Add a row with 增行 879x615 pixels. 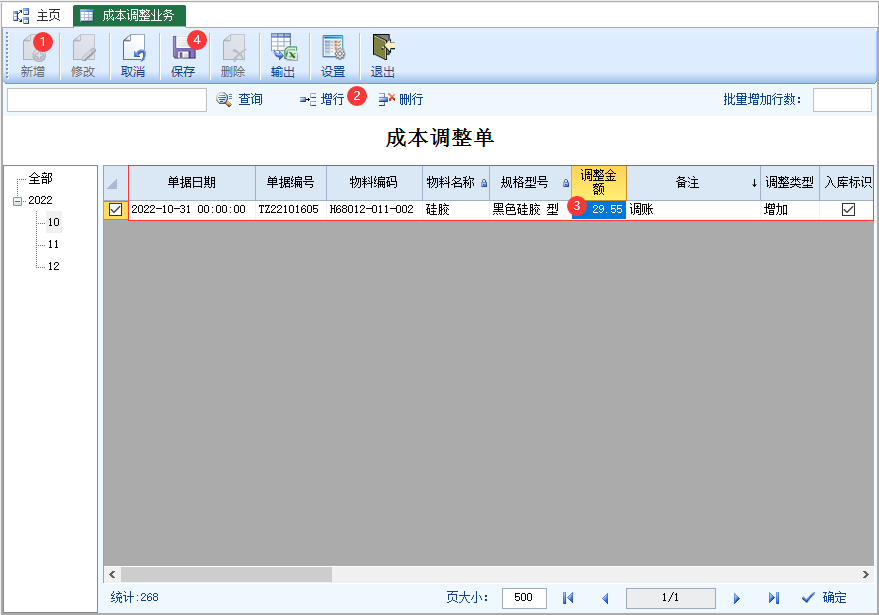pyautogui.click(x=322, y=99)
